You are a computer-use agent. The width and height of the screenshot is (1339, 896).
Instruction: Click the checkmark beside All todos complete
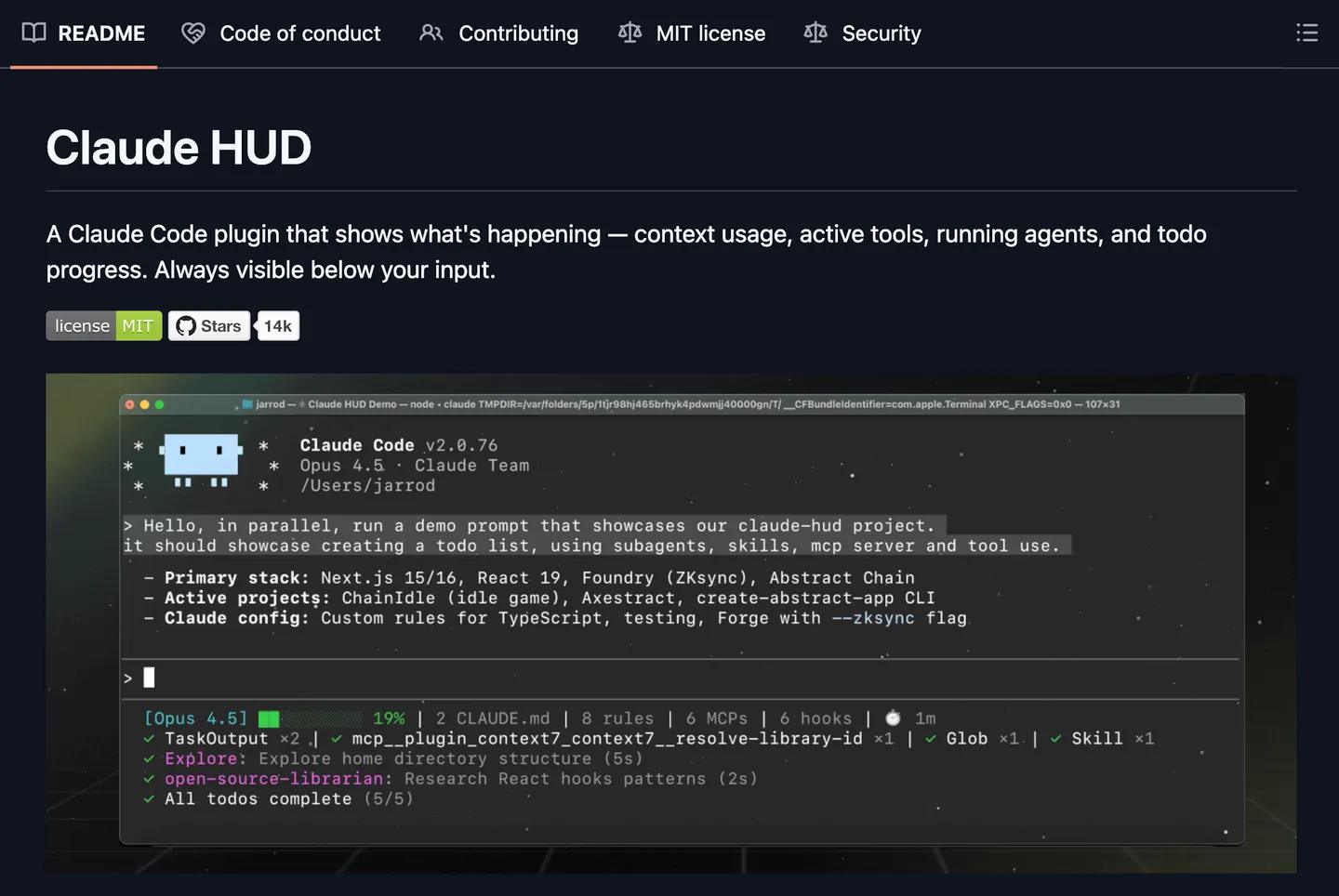click(x=149, y=798)
